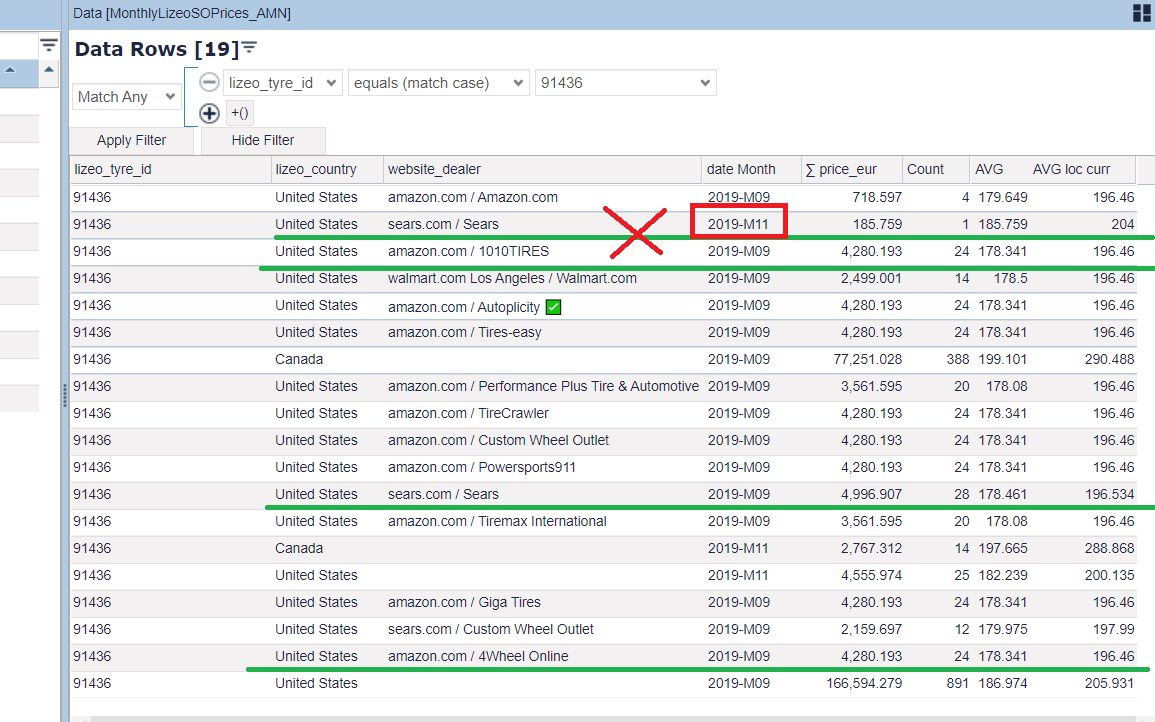Click the filter icon in left panel

[x=49, y=45]
